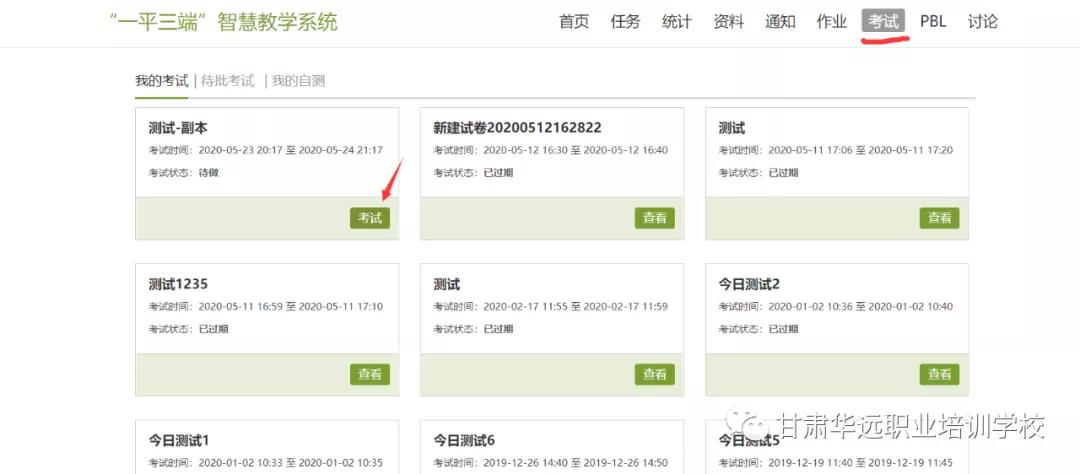Click 查看 on the 测试 card dated 2020-05-11
This screenshot has width=1080, height=474.
[x=939, y=218]
